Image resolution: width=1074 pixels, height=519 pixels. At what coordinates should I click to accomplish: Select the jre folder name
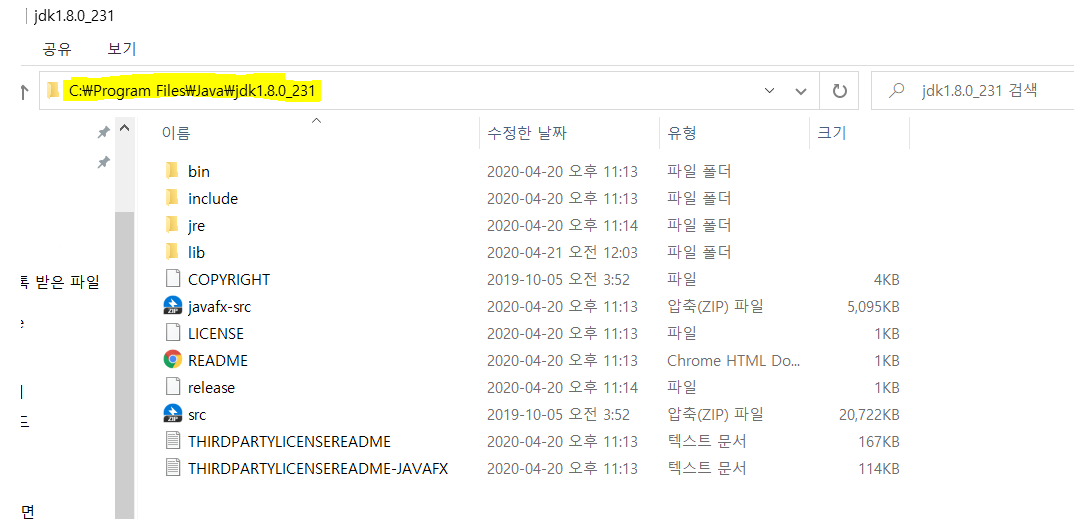196,225
